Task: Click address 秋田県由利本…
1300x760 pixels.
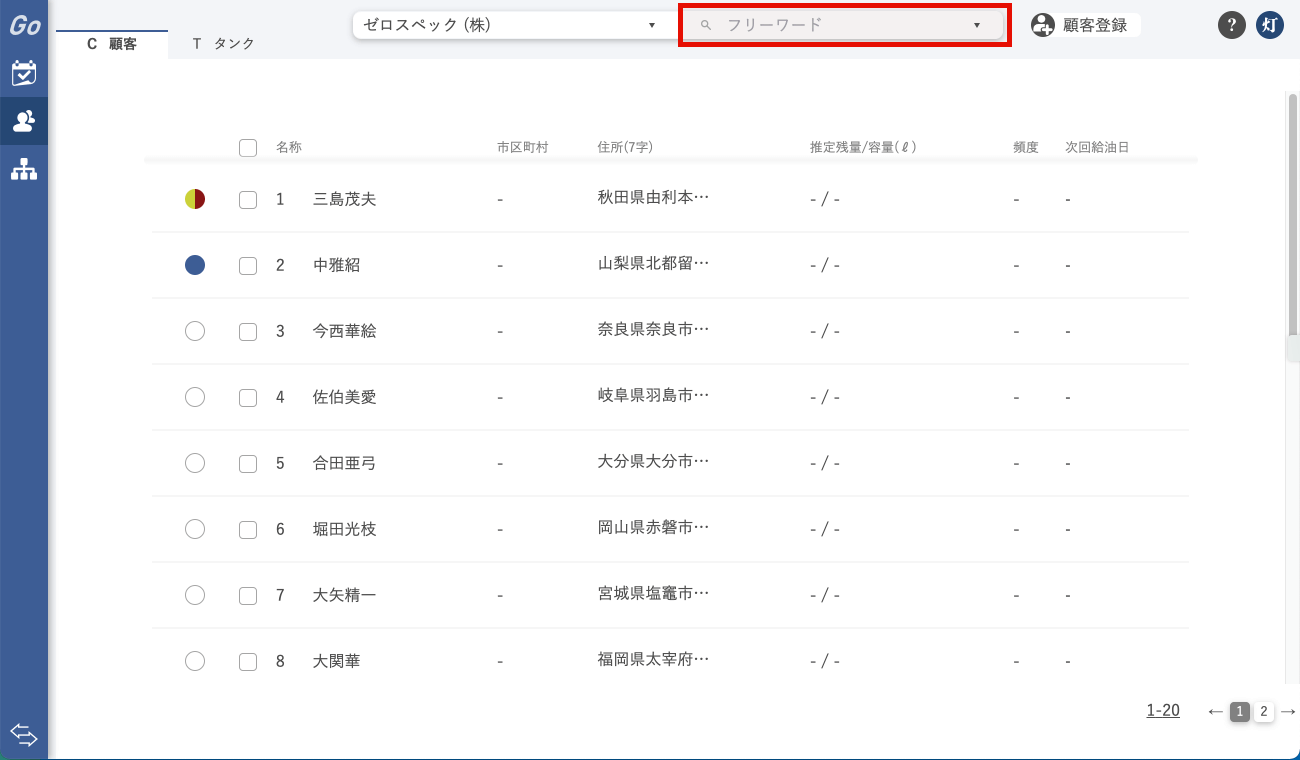Action: [x=653, y=197]
